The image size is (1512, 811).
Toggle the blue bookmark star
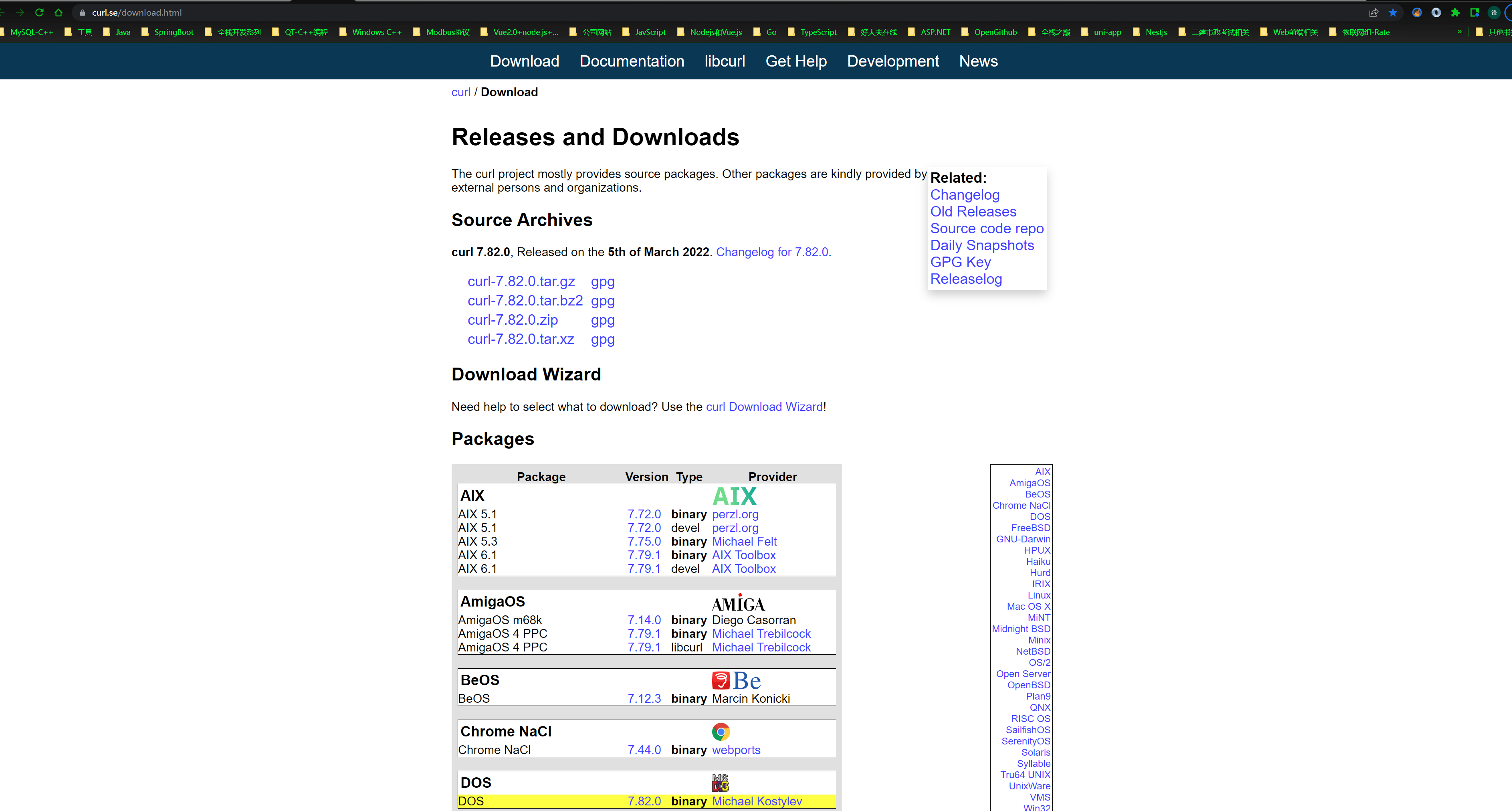point(1393,12)
